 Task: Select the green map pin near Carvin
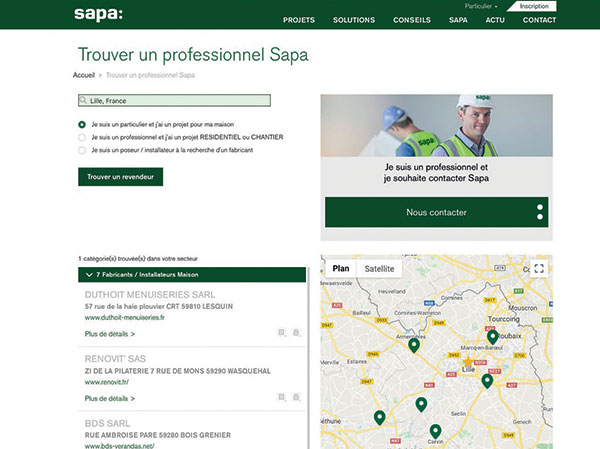click(435, 431)
